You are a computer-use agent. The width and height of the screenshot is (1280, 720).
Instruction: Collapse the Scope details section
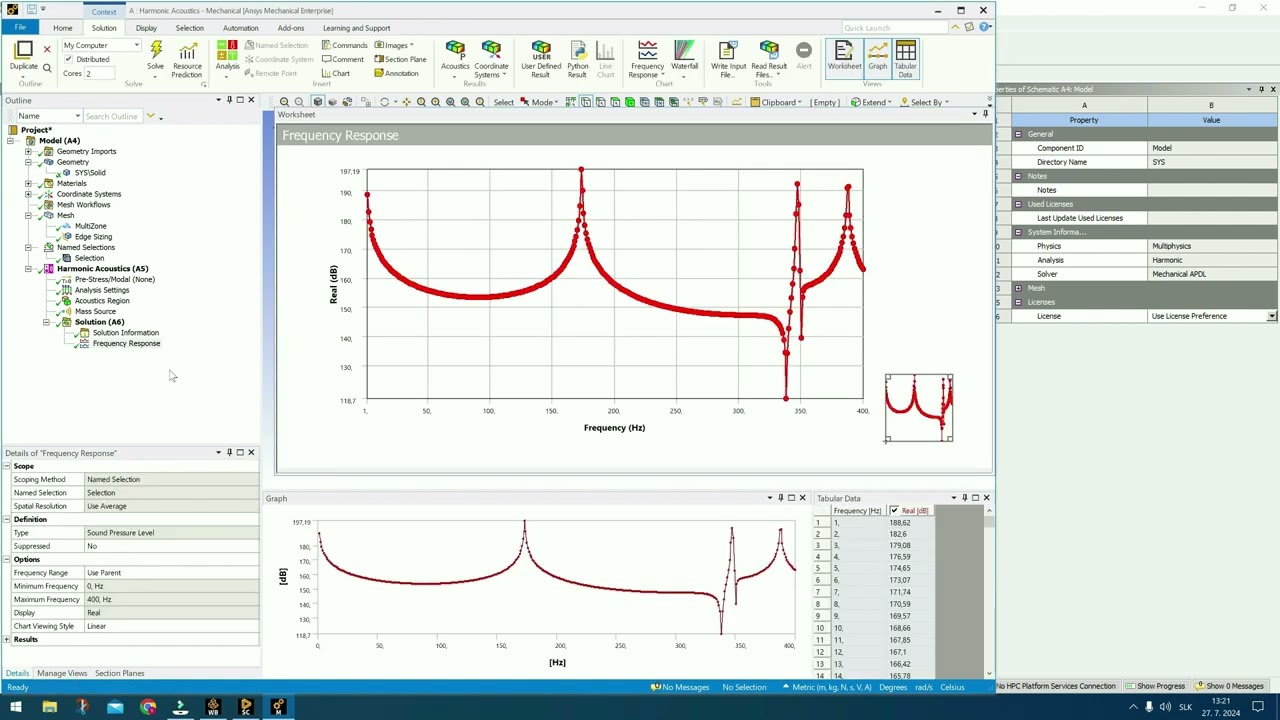pos(7,466)
